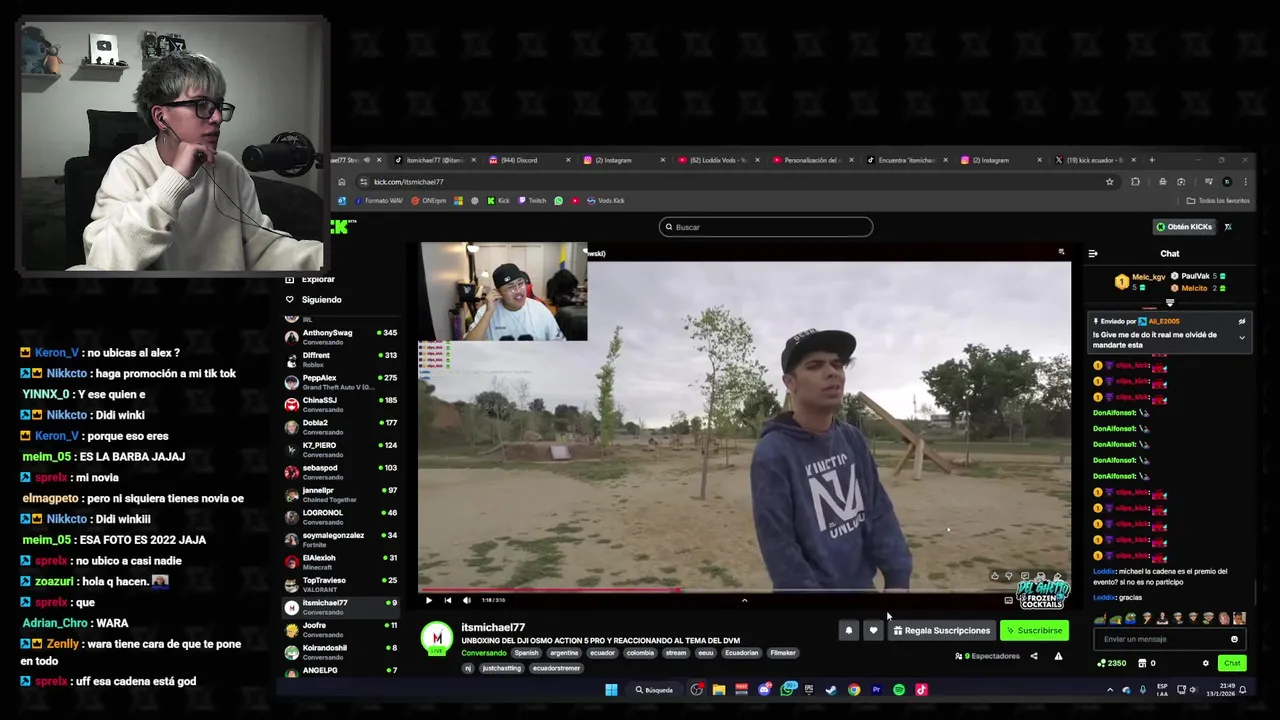Click the skip-back button in the video player

click(447, 600)
